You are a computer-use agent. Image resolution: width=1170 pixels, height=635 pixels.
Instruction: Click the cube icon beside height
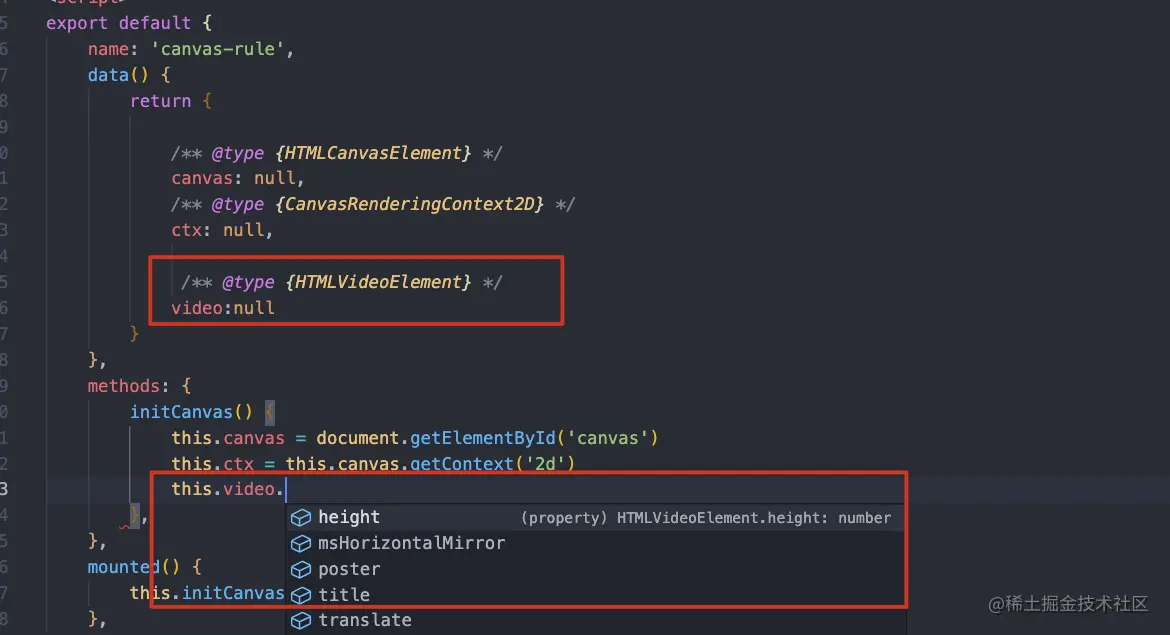pyautogui.click(x=301, y=518)
